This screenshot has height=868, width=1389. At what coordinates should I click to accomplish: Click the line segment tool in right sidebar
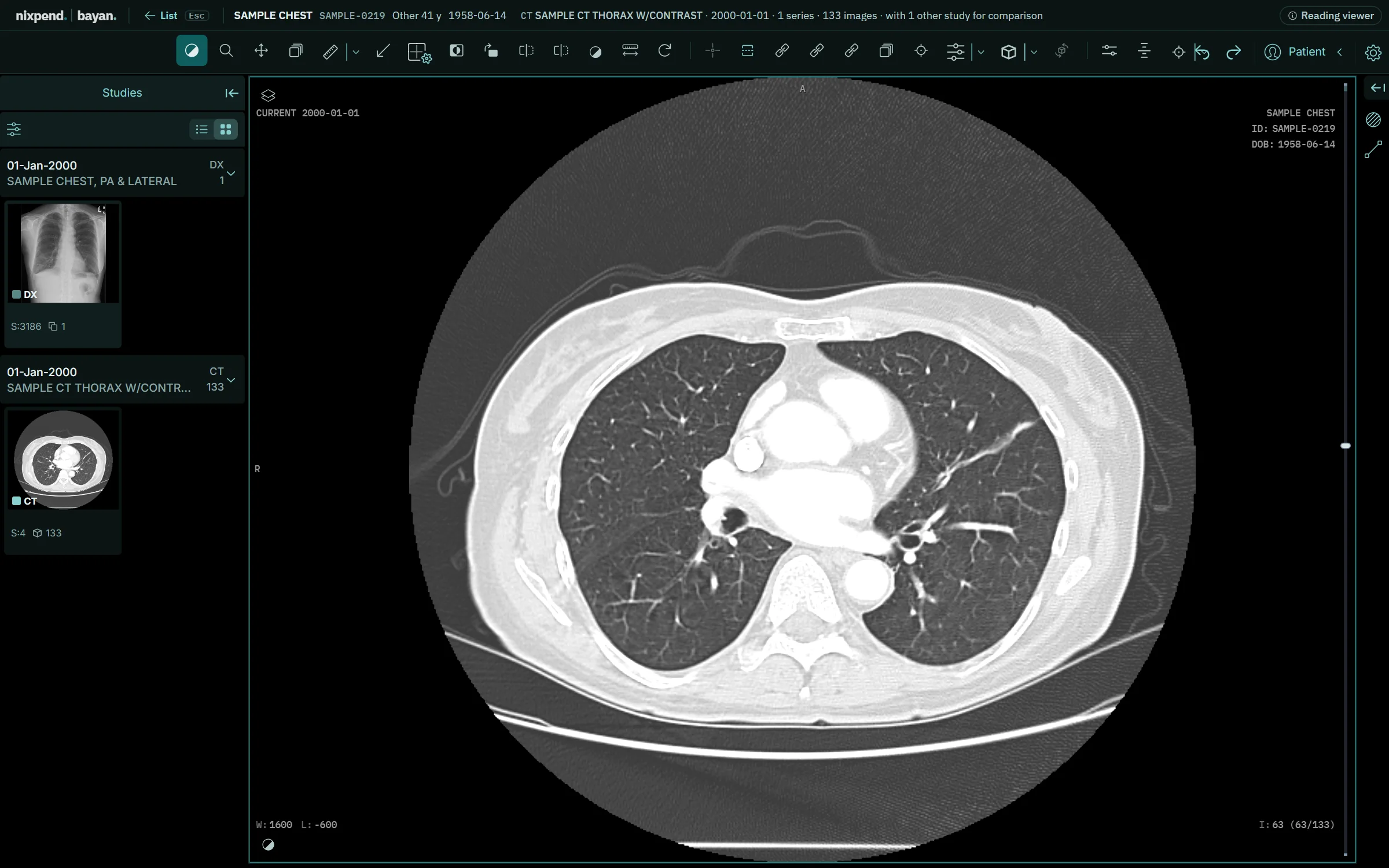pyautogui.click(x=1373, y=149)
